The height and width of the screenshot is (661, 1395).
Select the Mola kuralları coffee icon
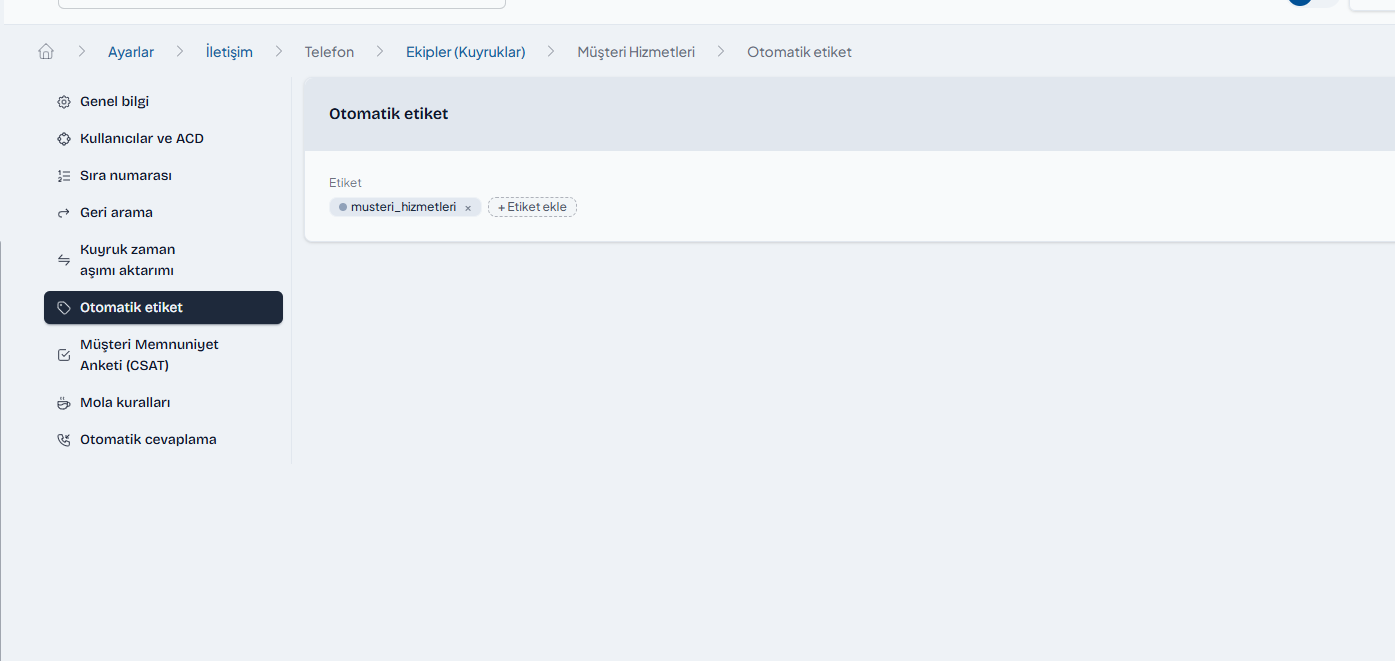click(x=64, y=403)
